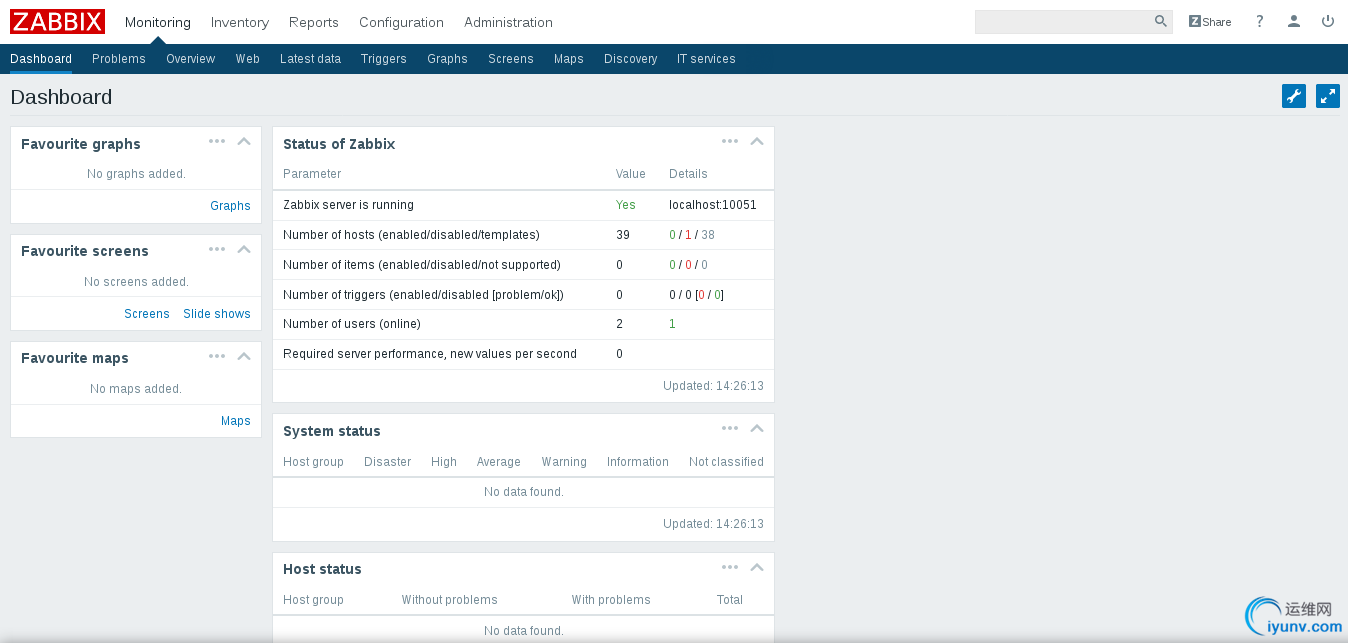The image size is (1348, 643).
Task: Click the 'Zabbix server is running' row
Action: click(x=523, y=205)
